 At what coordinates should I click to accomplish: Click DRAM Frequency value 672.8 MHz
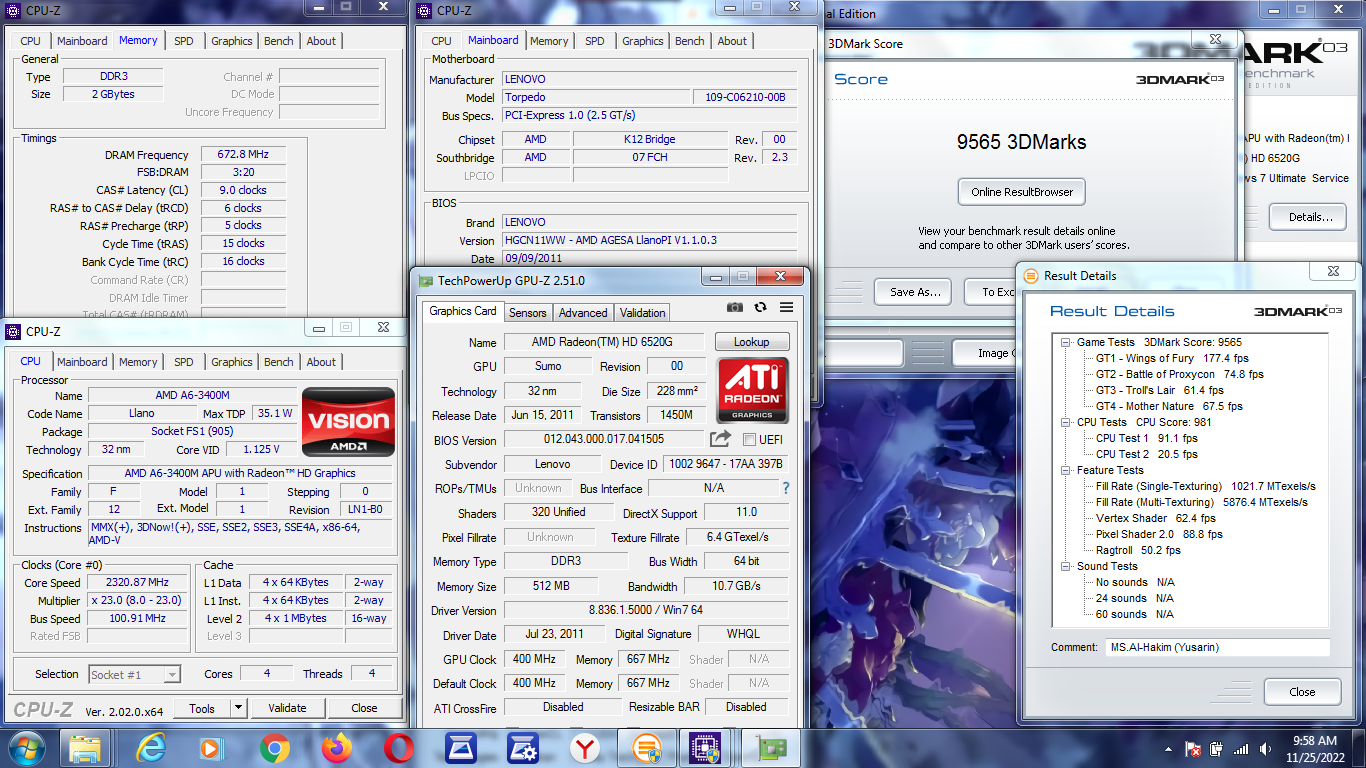tap(243, 155)
